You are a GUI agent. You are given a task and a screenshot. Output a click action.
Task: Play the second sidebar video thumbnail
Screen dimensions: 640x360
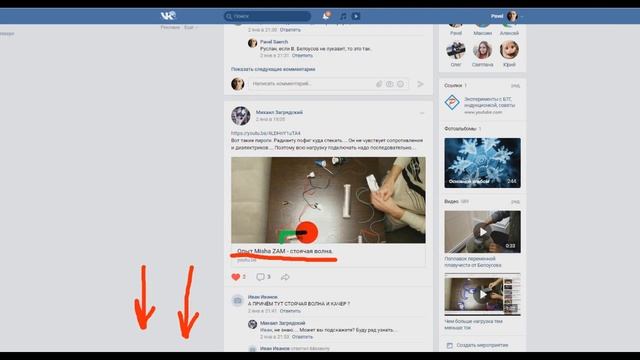coord(482,294)
